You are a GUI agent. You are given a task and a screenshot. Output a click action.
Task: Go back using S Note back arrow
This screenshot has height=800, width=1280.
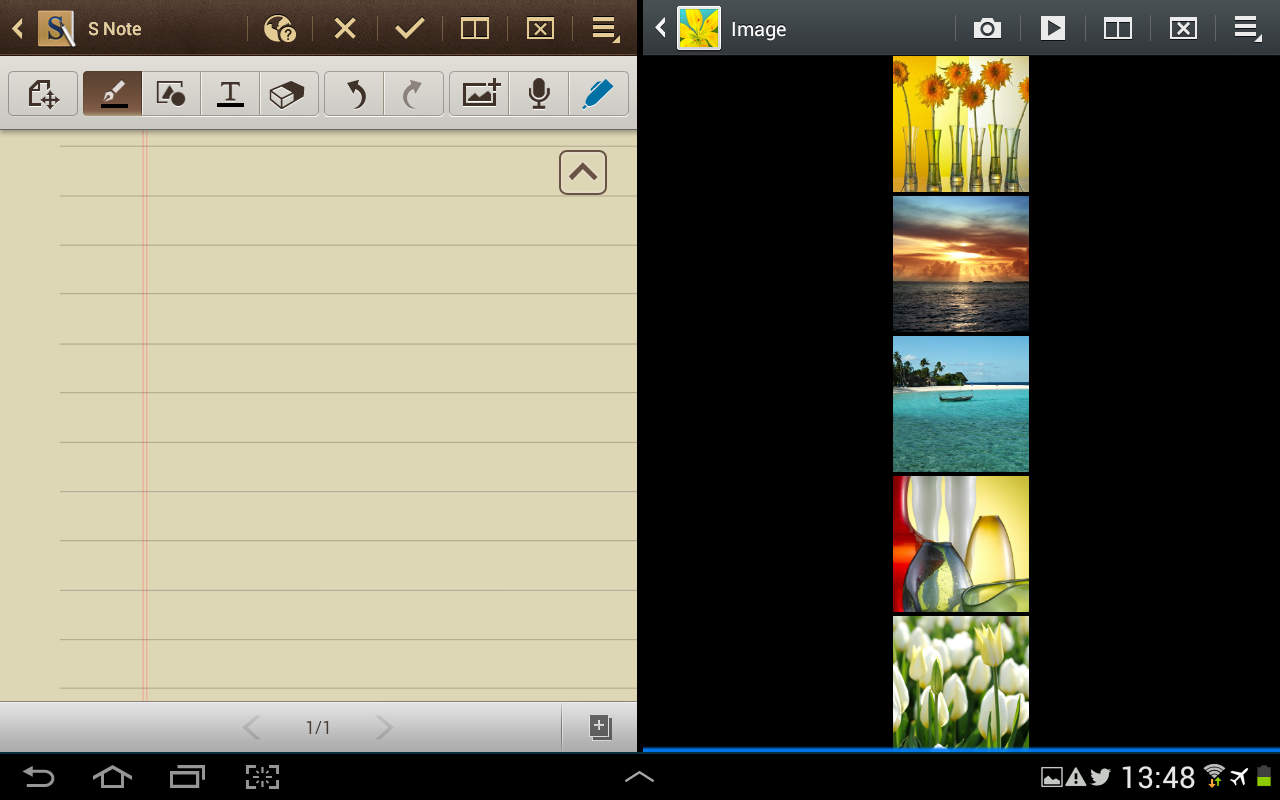coord(17,29)
